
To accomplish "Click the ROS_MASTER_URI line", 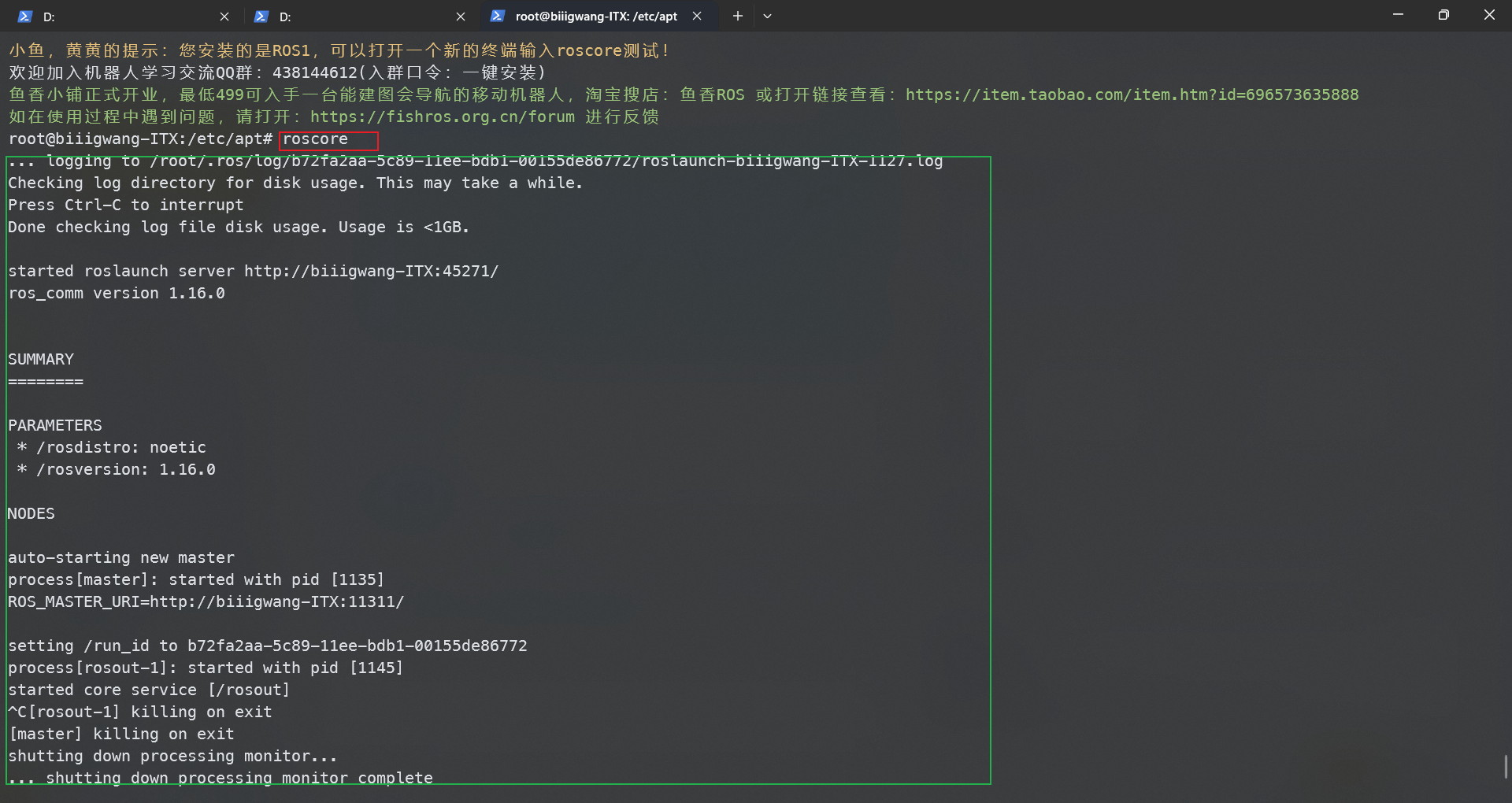I will tap(206, 601).
